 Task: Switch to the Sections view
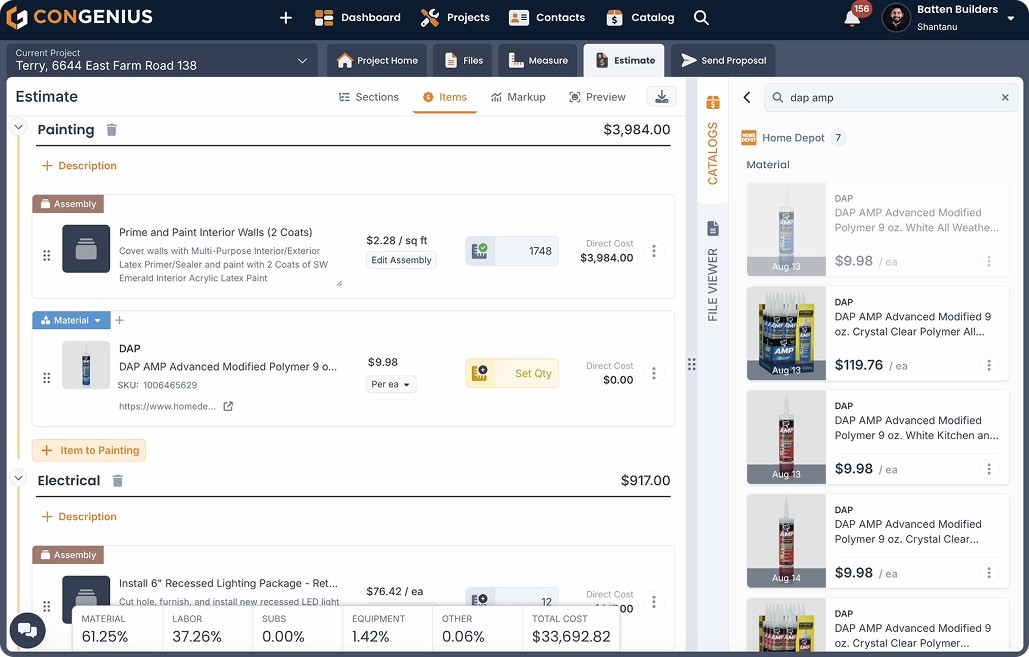(x=369, y=97)
